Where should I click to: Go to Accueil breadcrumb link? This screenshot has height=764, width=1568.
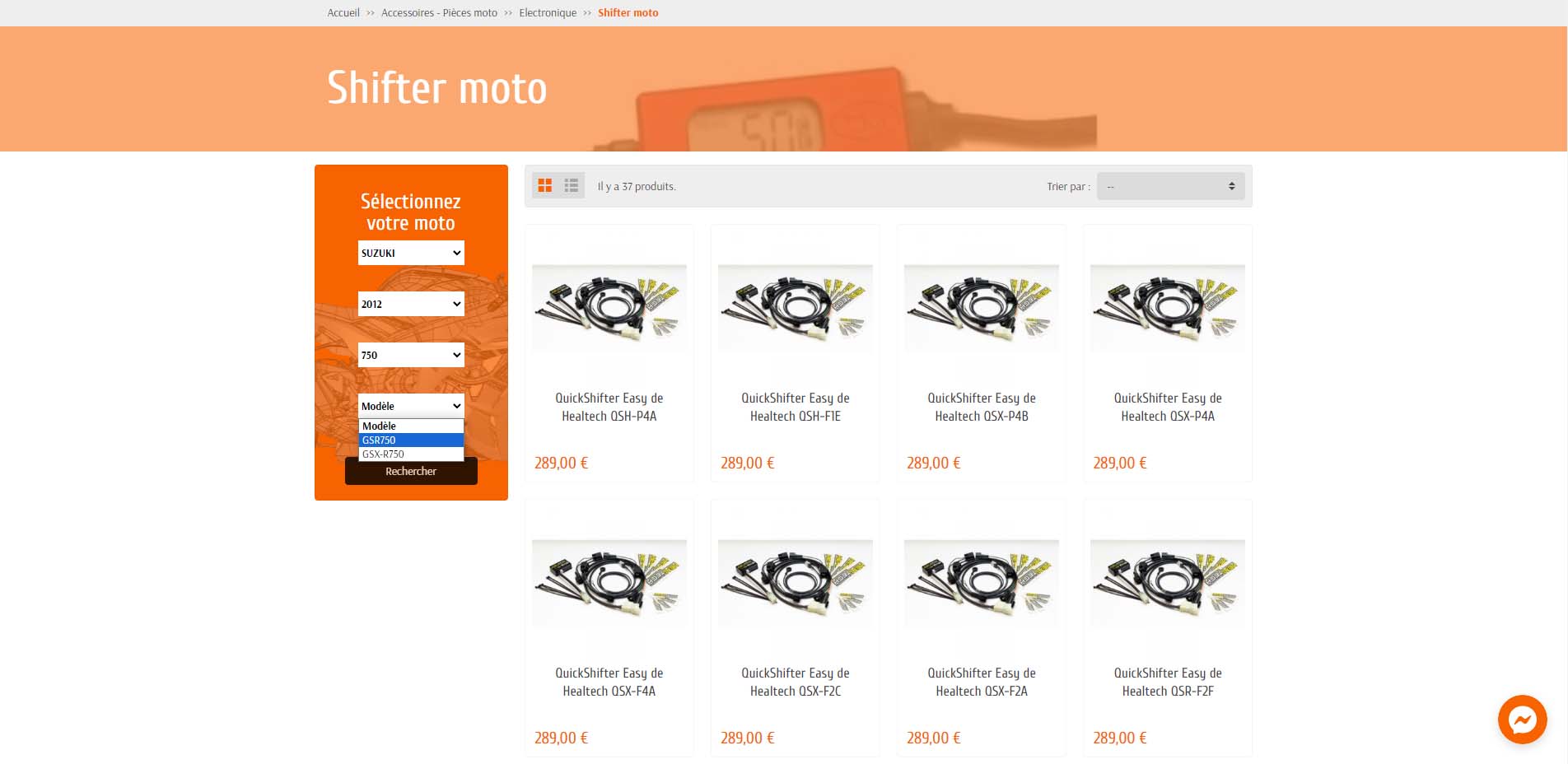click(343, 12)
